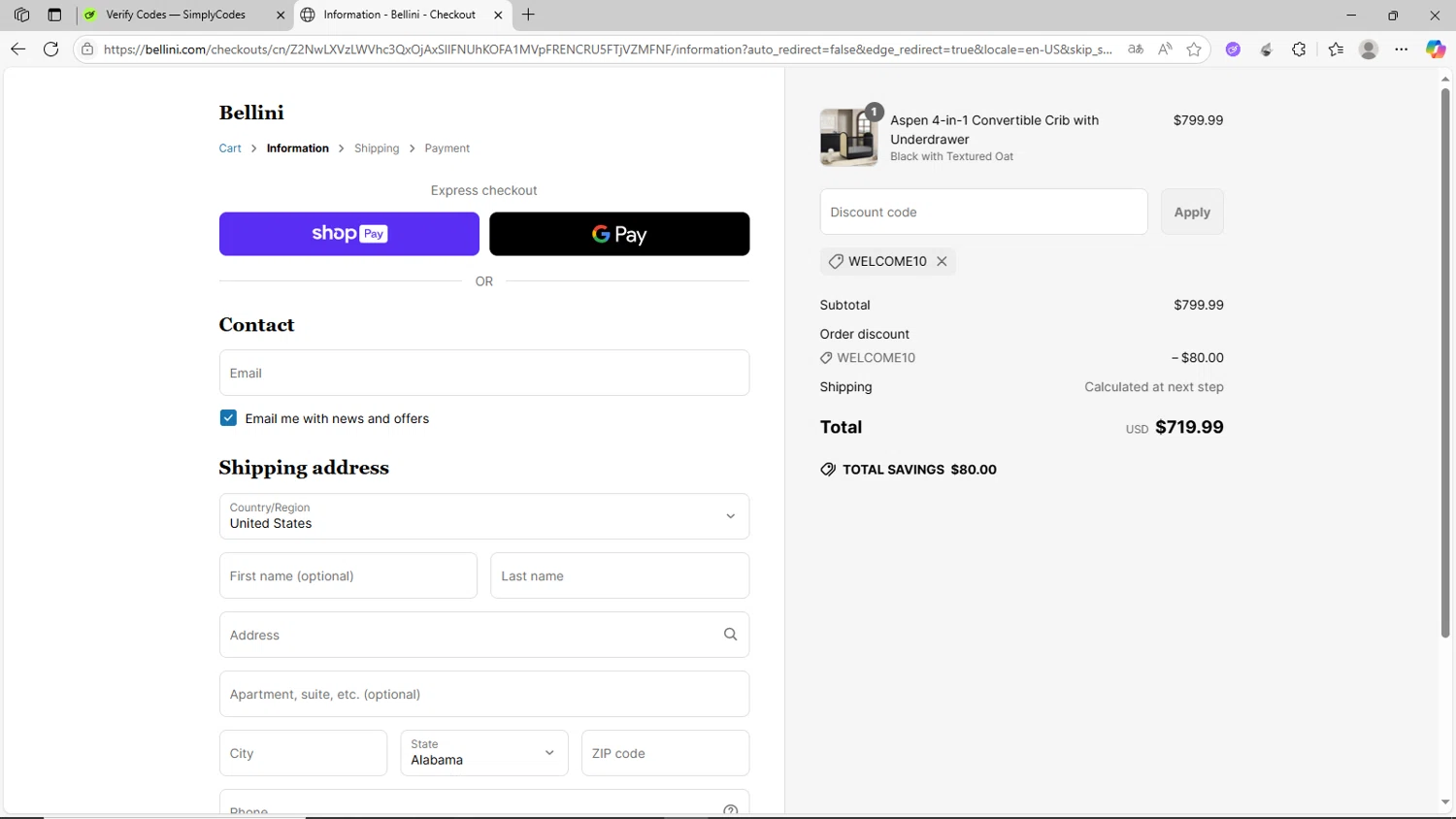The width and height of the screenshot is (1456, 819).
Task: Select the Payment breadcrumb step
Action: 447,148
